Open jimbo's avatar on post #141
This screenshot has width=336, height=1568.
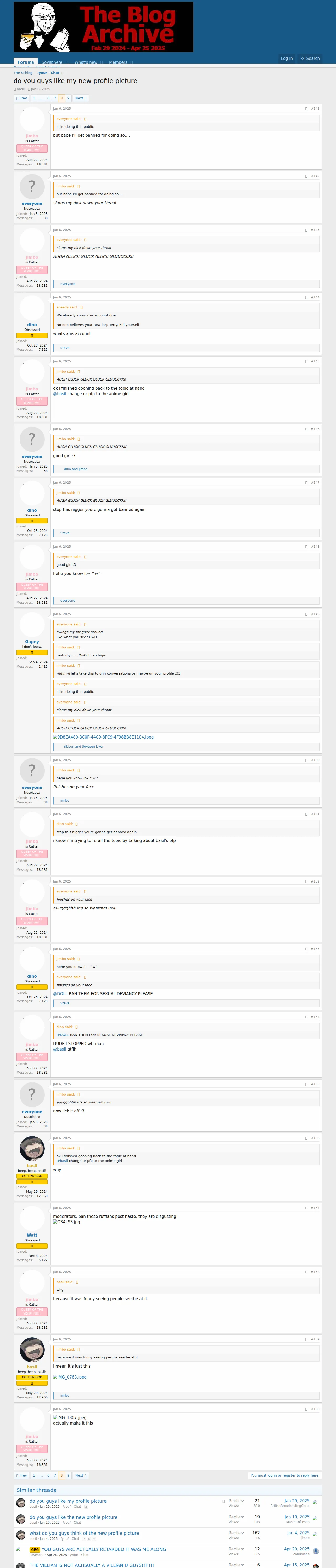point(32,119)
